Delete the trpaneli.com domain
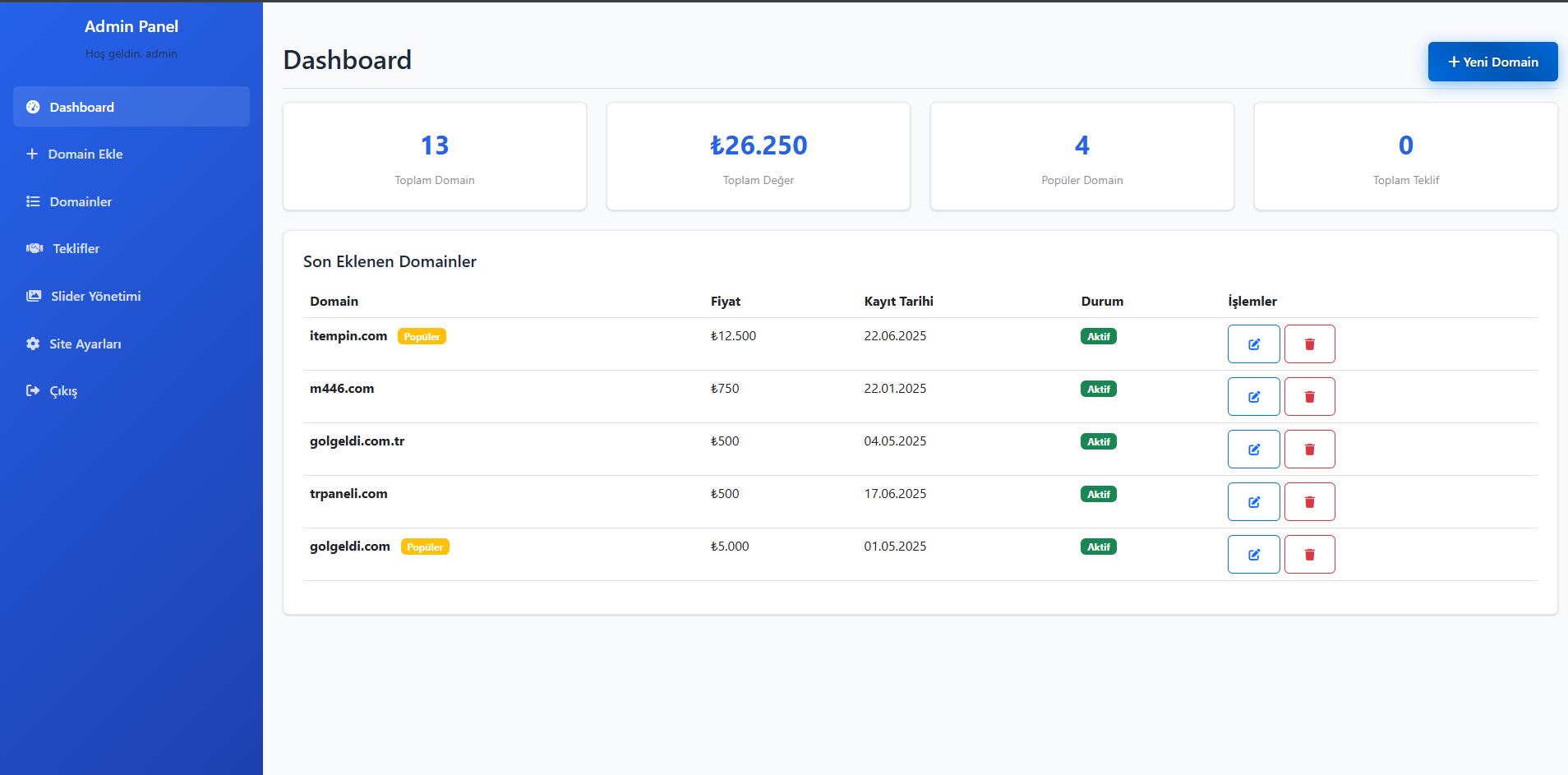1568x775 pixels. point(1309,502)
